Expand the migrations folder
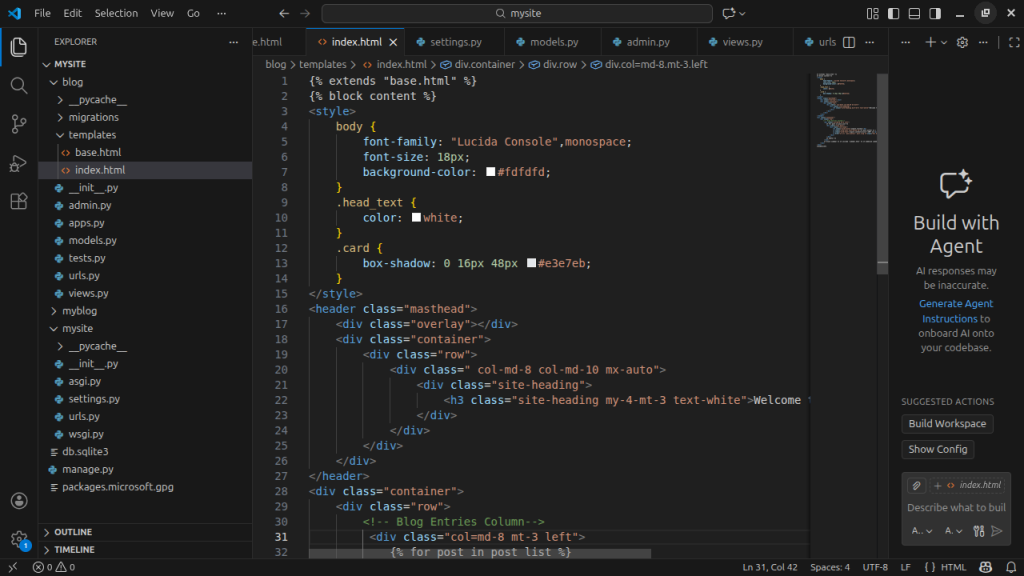The height and width of the screenshot is (576, 1024). tap(93, 117)
